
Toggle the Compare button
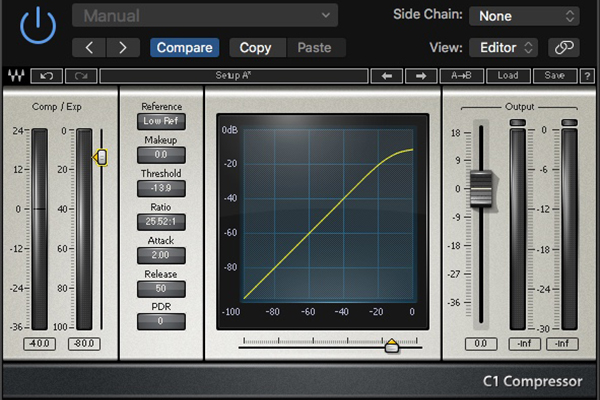coord(184,48)
